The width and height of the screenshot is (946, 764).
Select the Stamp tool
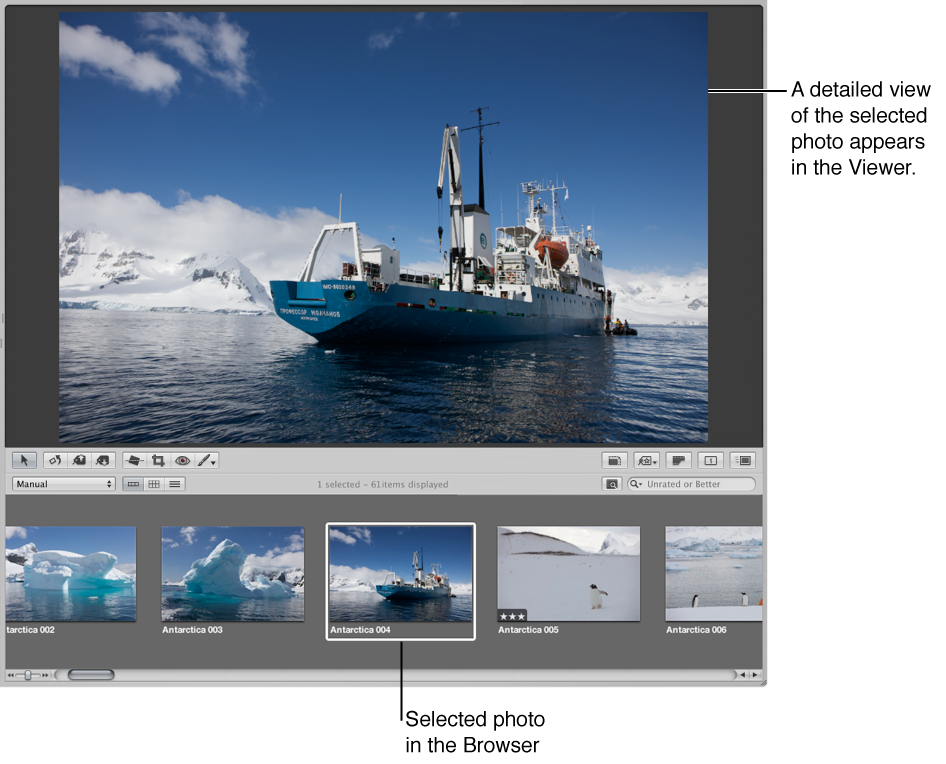pyautogui.click(x=104, y=461)
